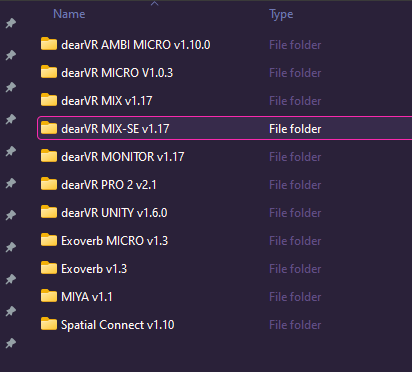Screen dimensions: 412x372
Task: Click the sort arrow above Name column
Action: pyautogui.click(x=154, y=3)
